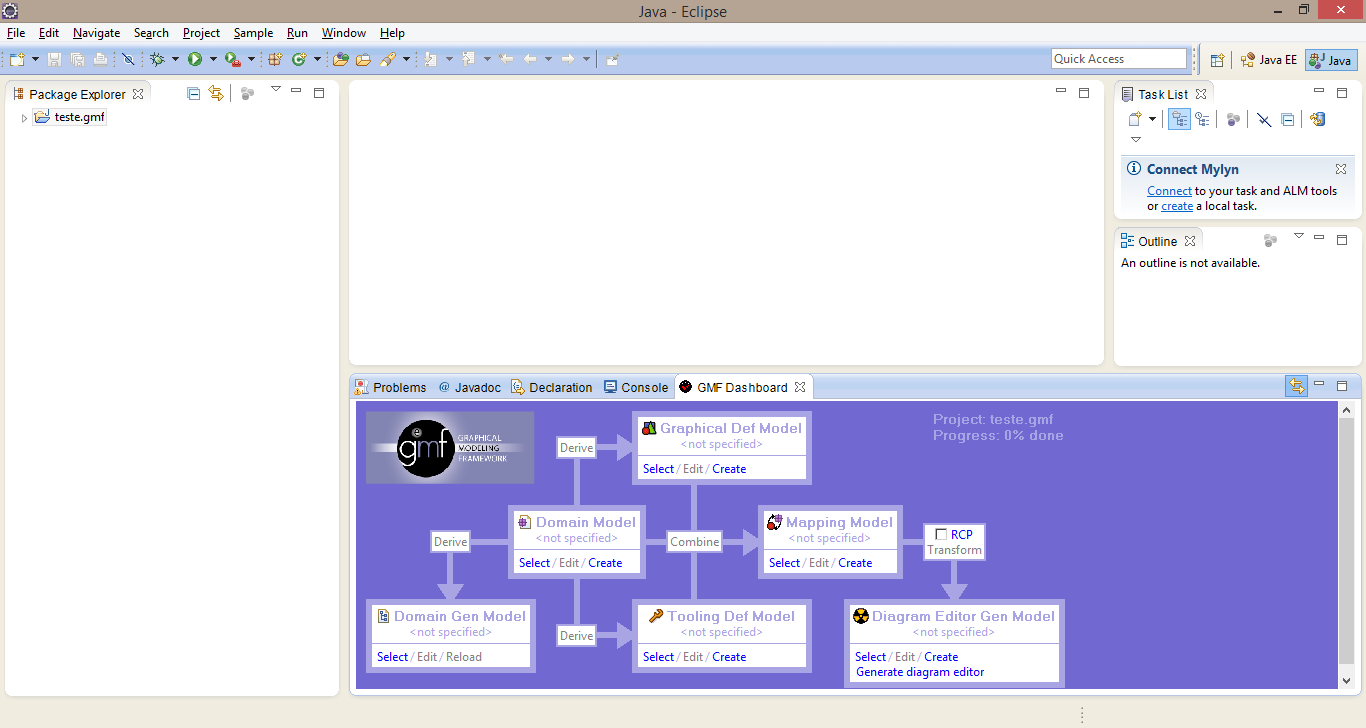Open the Sample menu

[253, 33]
